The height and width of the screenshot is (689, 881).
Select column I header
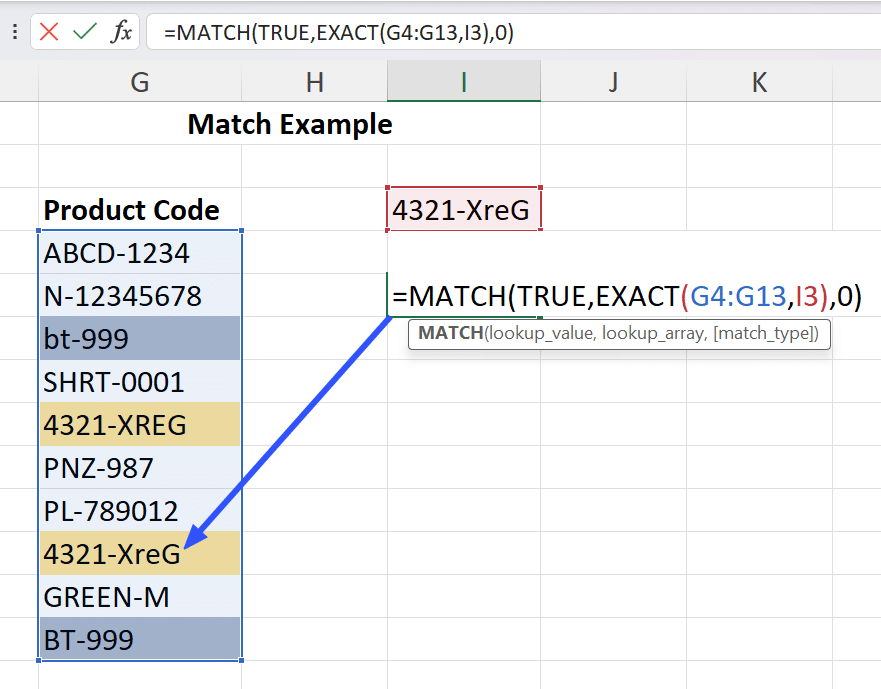coord(464,81)
